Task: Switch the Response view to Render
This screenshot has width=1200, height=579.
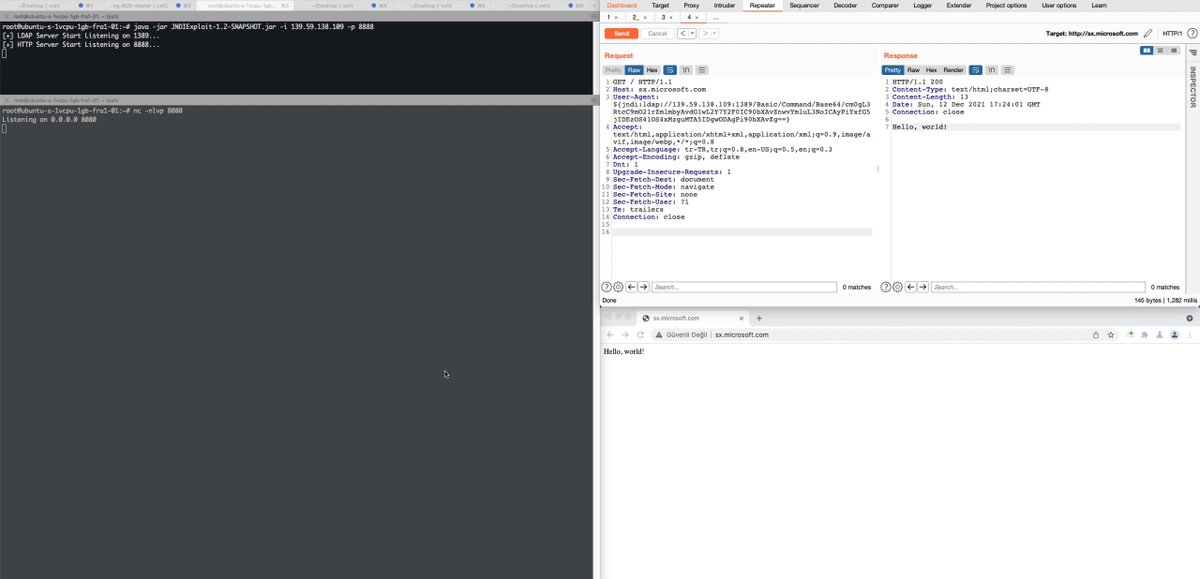Action: click(x=952, y=69)
